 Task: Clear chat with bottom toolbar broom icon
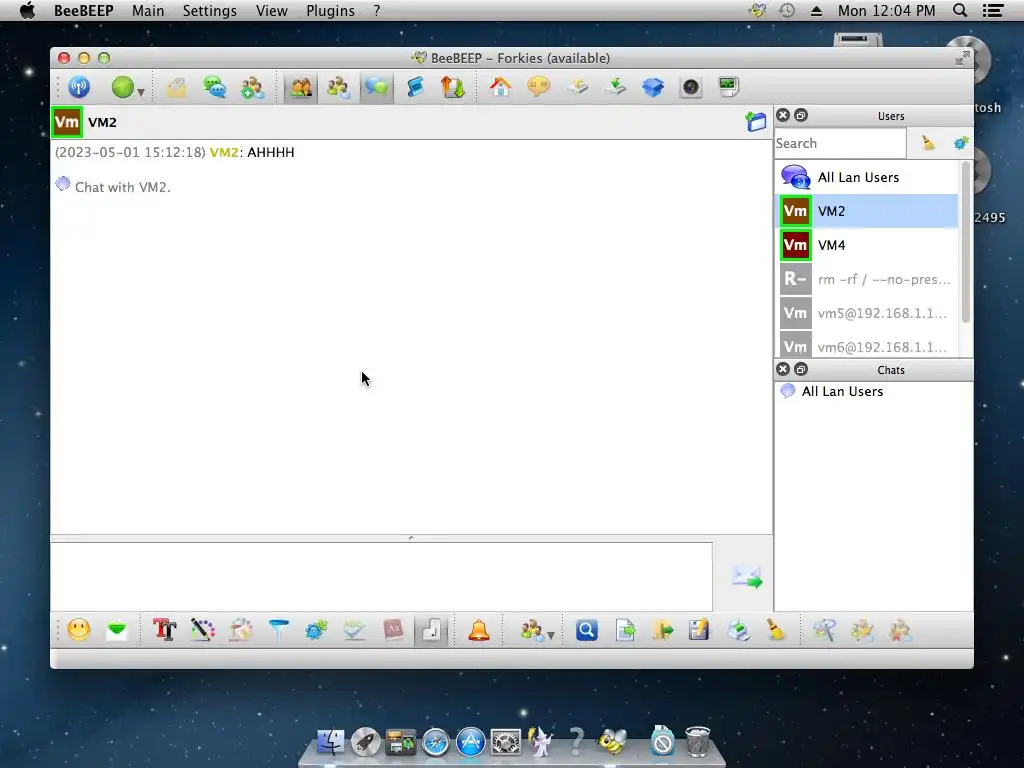776,630
